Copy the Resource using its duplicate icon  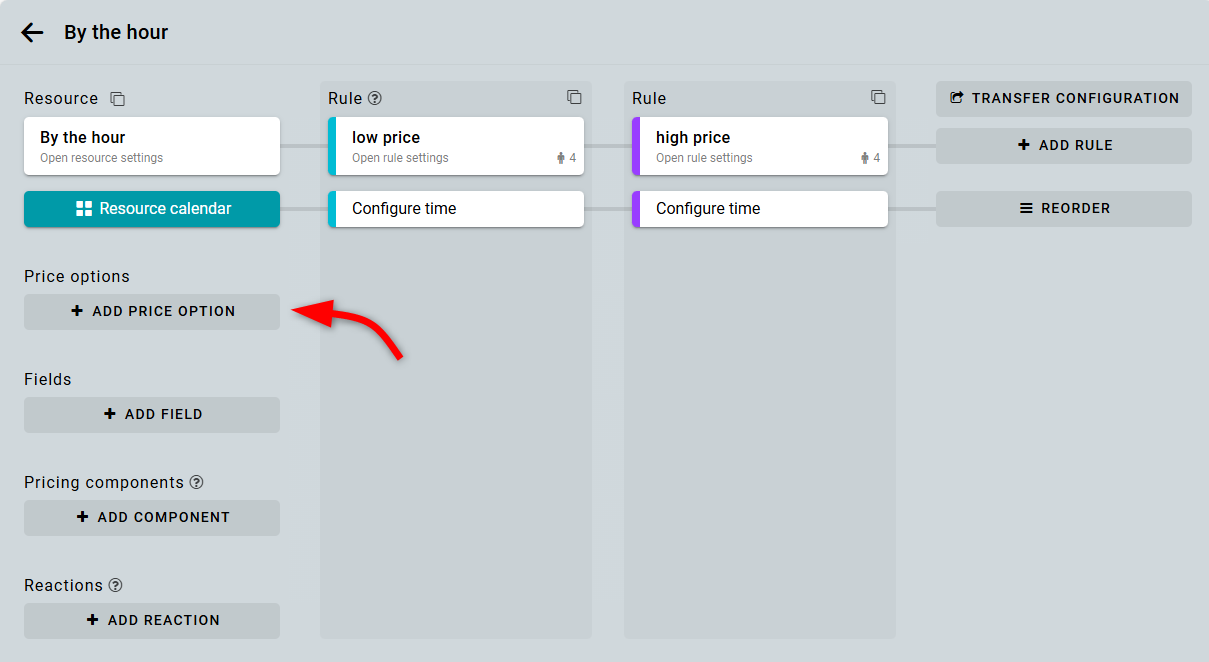coord(117,99)
